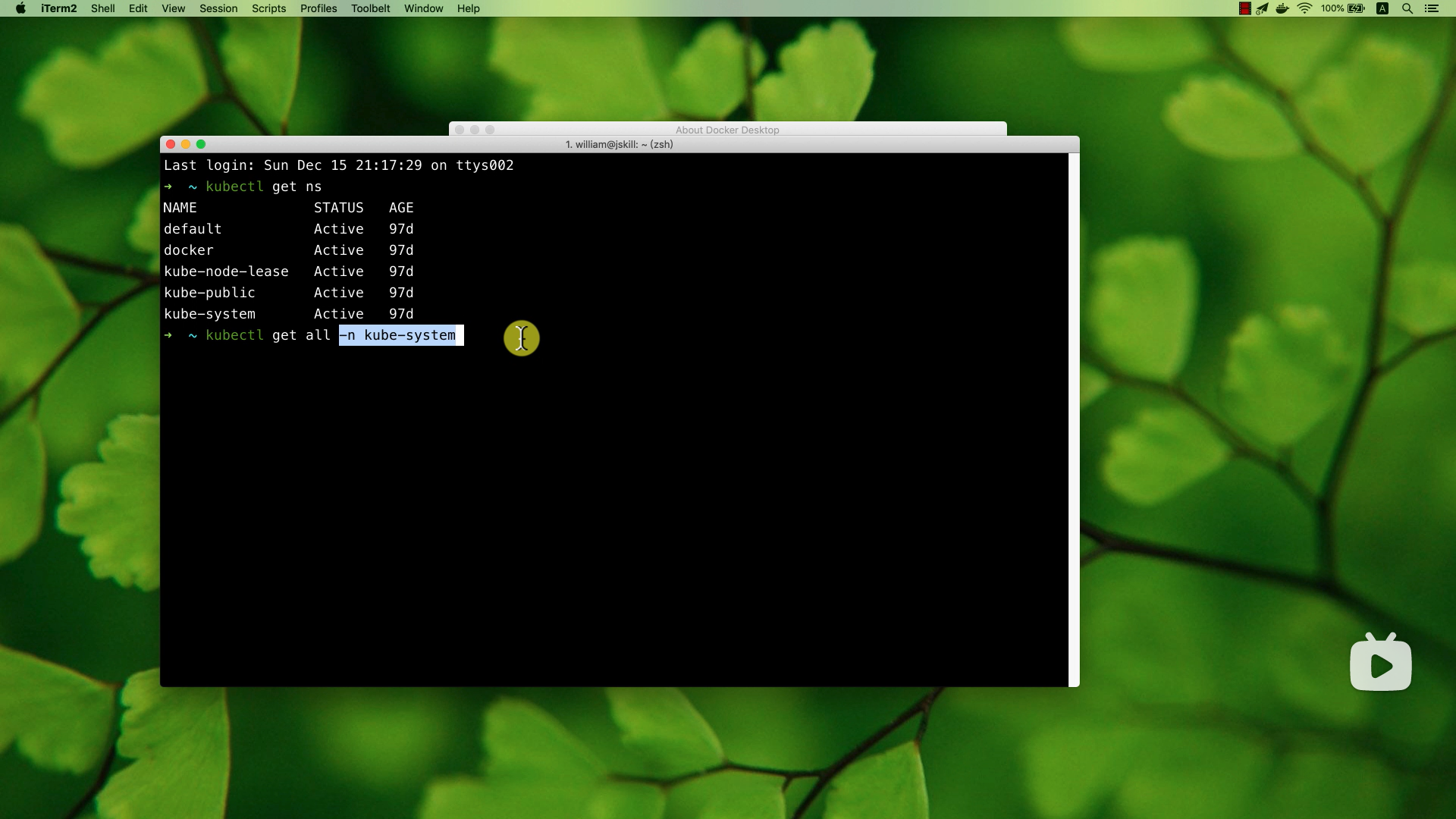1456x819 pixels.
Task: Open the Help menu
Action: [x=468, y=8]
